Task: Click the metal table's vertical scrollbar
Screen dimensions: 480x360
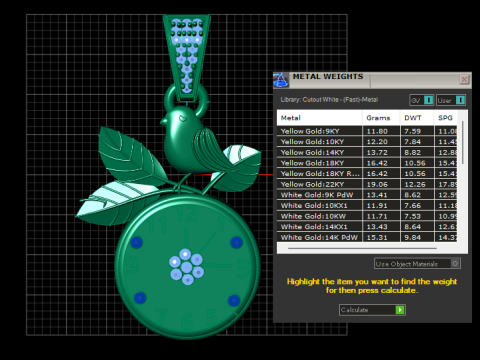Action: coord(463,143)
